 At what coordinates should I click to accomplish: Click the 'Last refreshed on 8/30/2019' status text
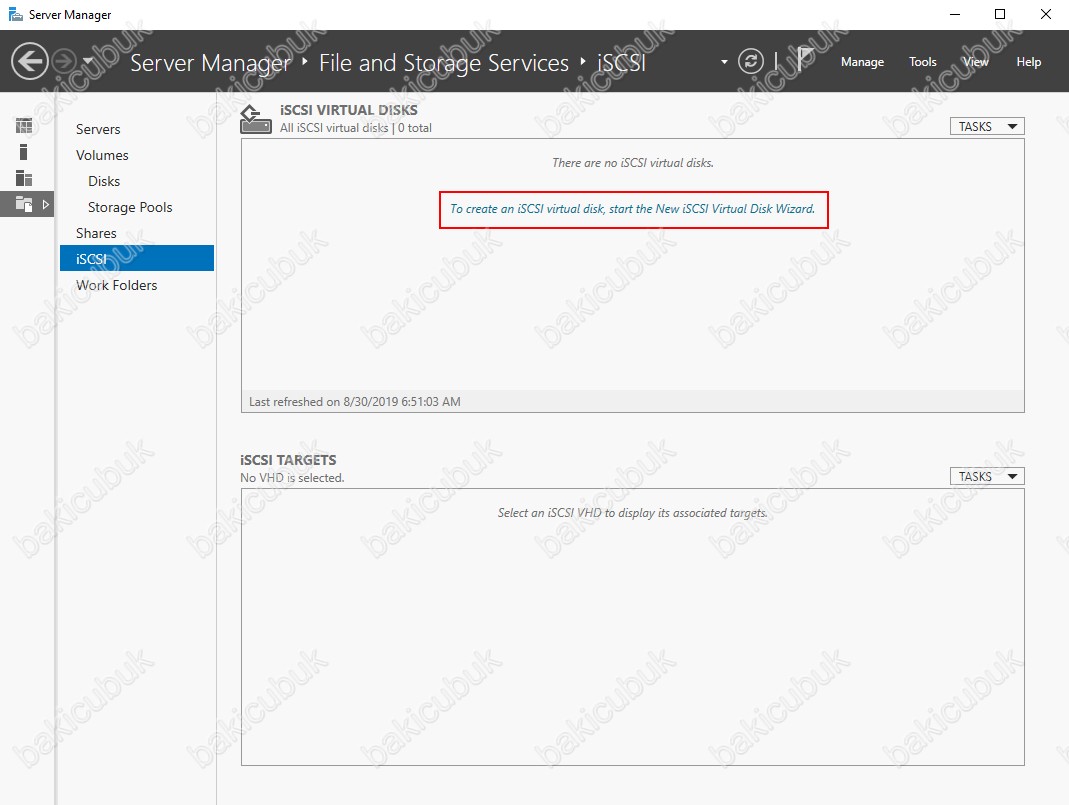coord(355,402)
